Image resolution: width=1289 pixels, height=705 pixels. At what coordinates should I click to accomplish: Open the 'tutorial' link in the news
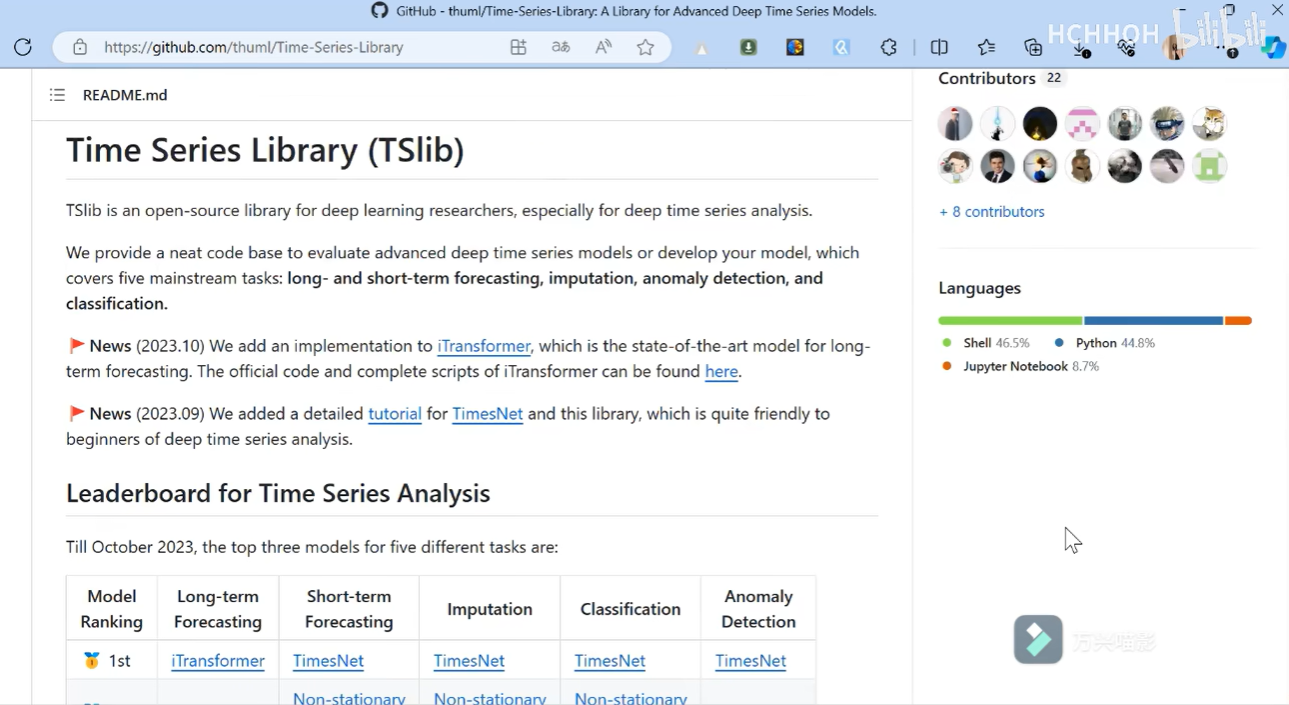point(395,414)
